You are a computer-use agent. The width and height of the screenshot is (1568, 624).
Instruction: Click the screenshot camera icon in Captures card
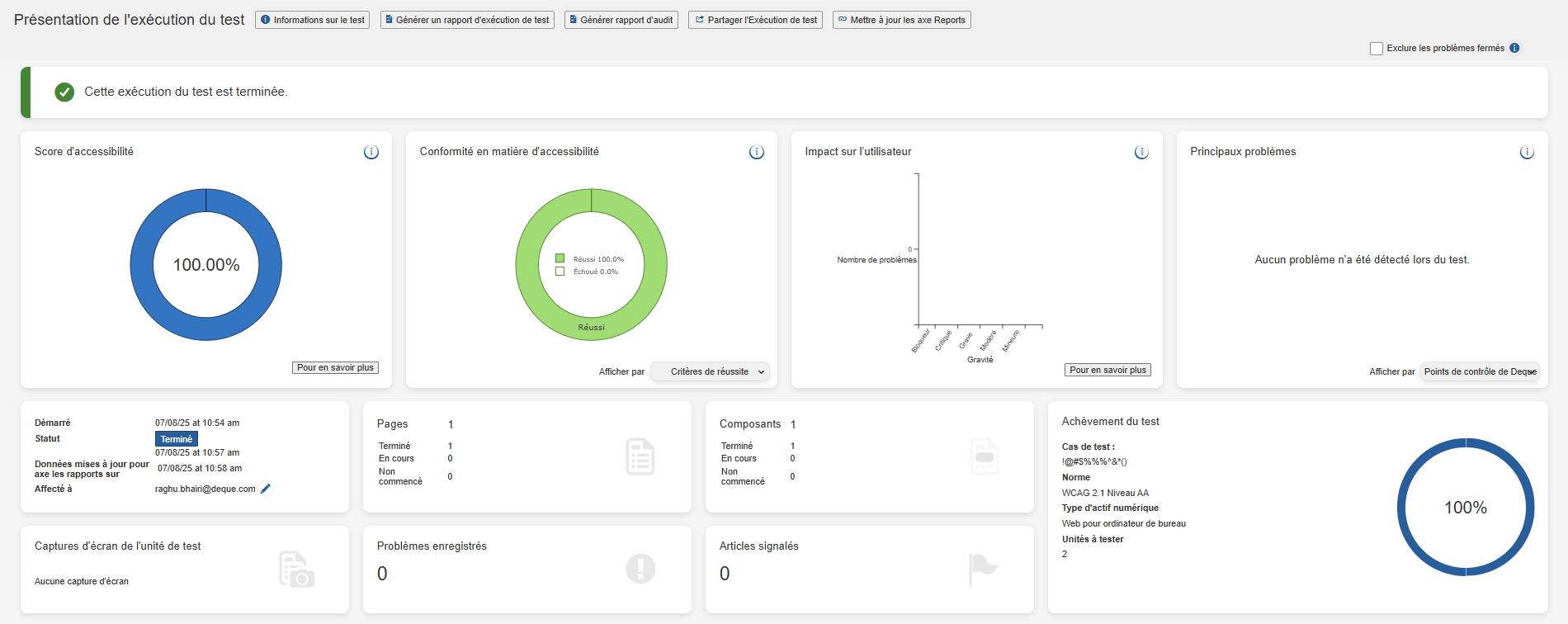296,570
